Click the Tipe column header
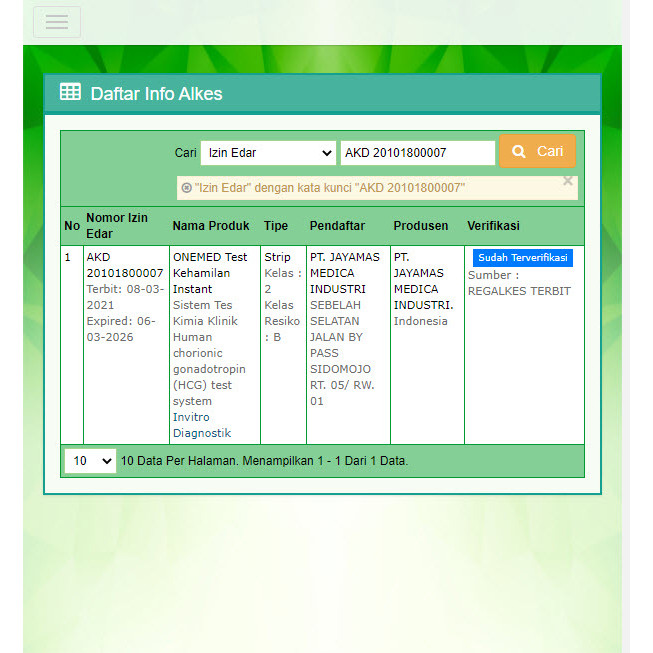653x653 pixels. tap(276, 226)
